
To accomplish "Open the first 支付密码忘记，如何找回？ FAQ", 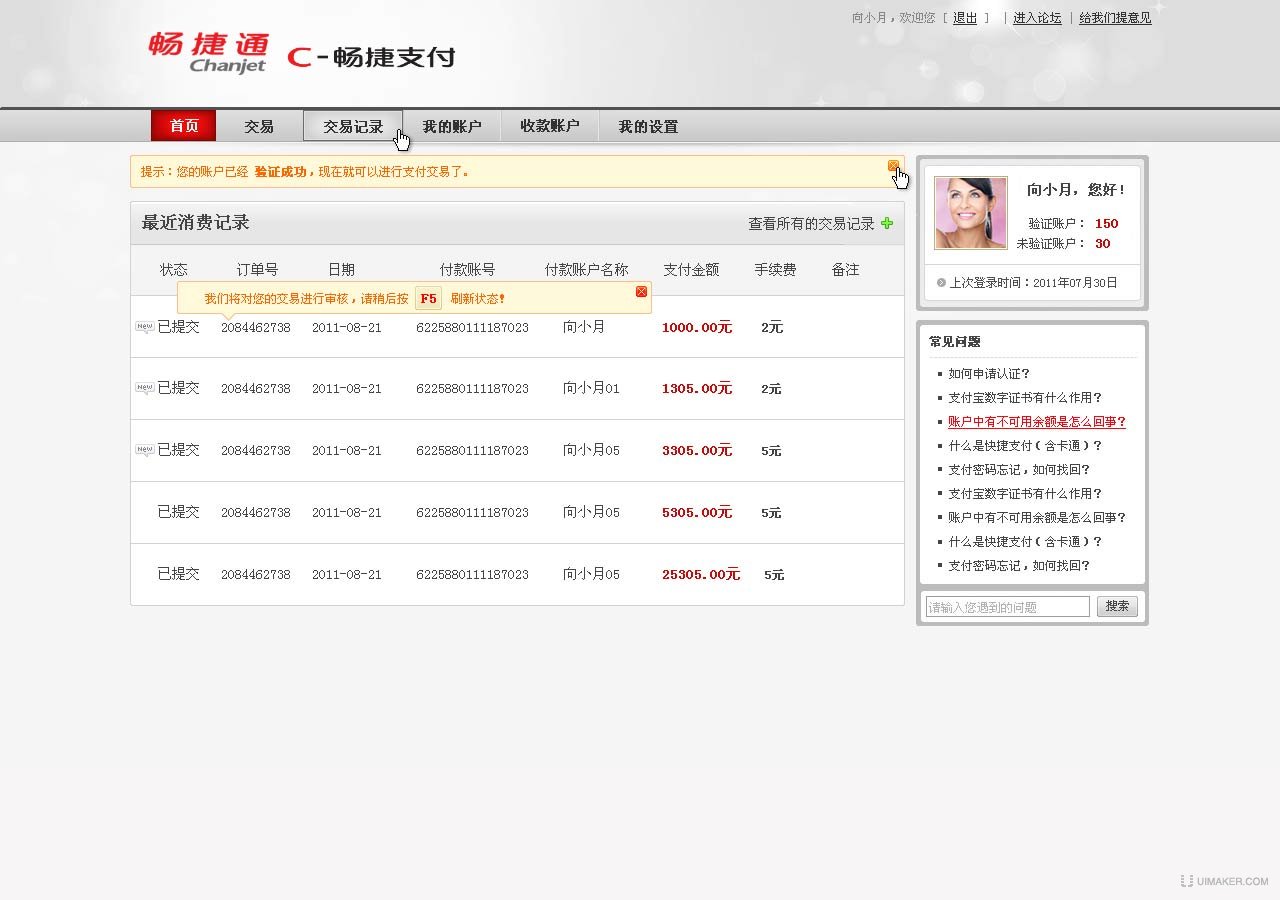I will (x=1019, y=470).
